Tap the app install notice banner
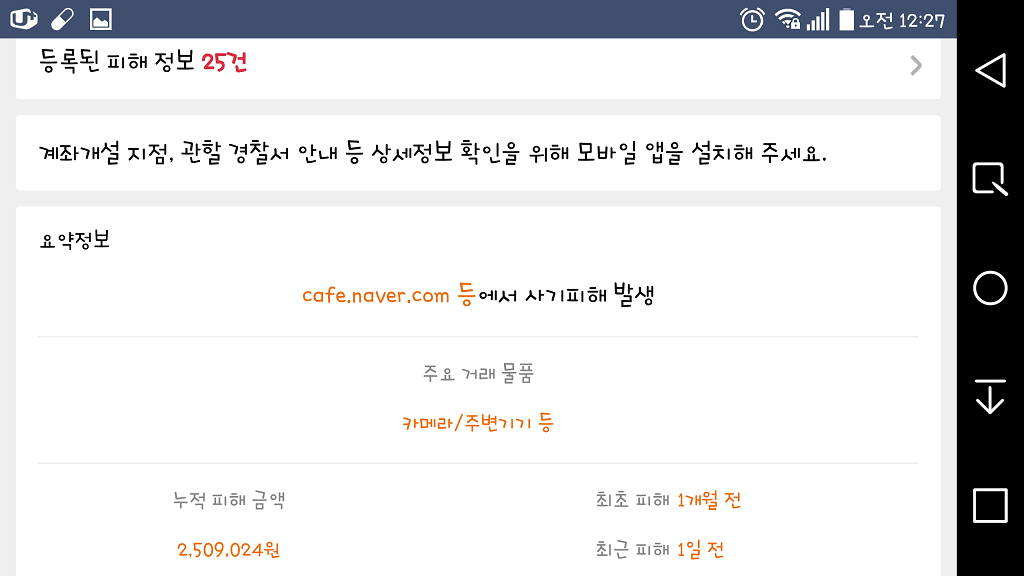Viewport: 1024px width, 576px height. [478, 153]
